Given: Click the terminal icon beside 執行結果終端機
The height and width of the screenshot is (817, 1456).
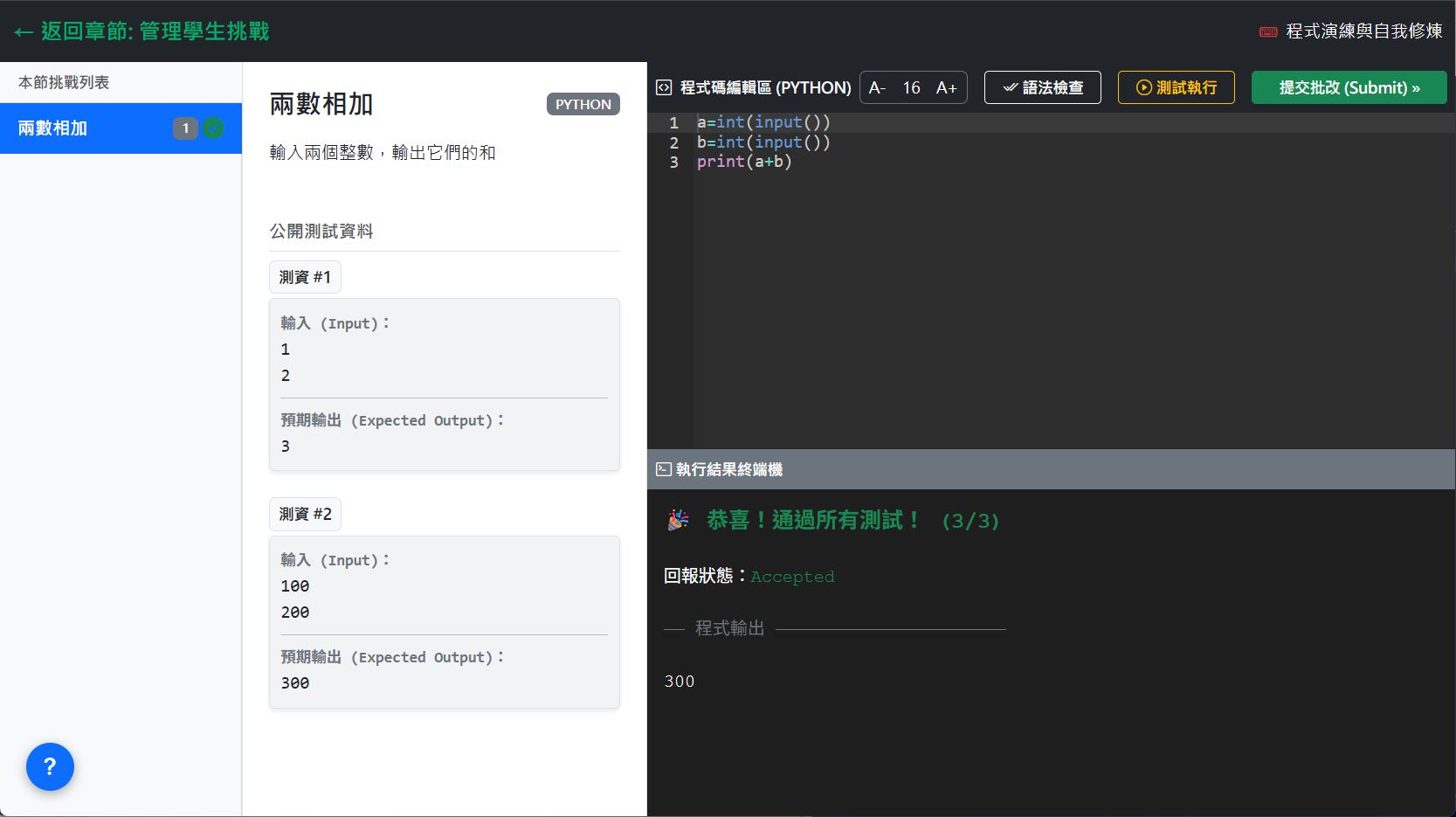Looking at the screenshot, I should click(x=664, y=469).
